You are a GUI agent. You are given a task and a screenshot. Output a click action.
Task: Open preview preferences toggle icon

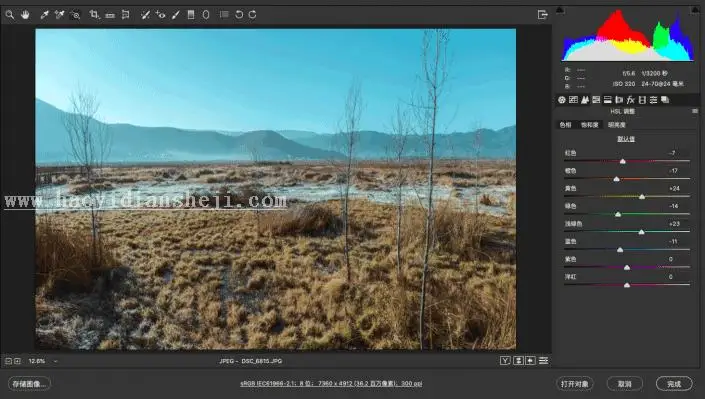click(543, 361)
